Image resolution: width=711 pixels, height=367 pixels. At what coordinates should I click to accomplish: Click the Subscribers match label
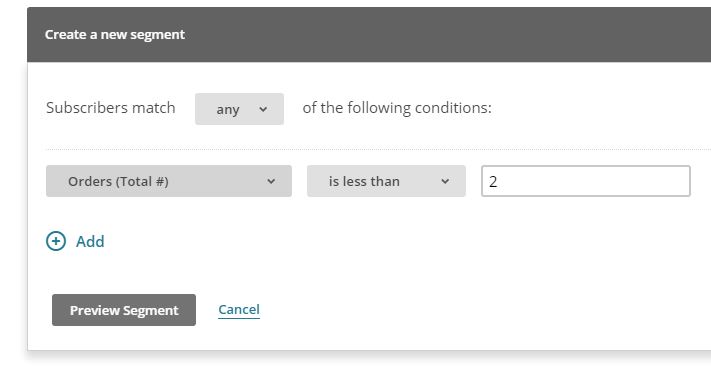click(x=111, y=108)
